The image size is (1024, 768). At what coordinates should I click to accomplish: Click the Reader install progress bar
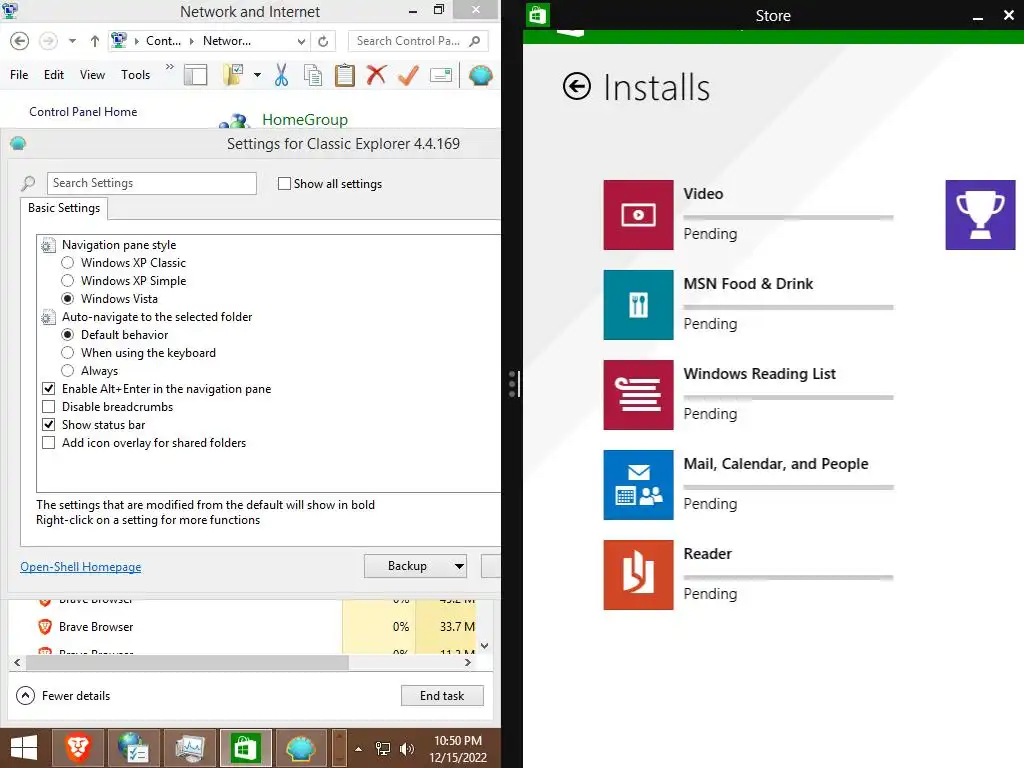pyautogui.click(x=788, y=577)
